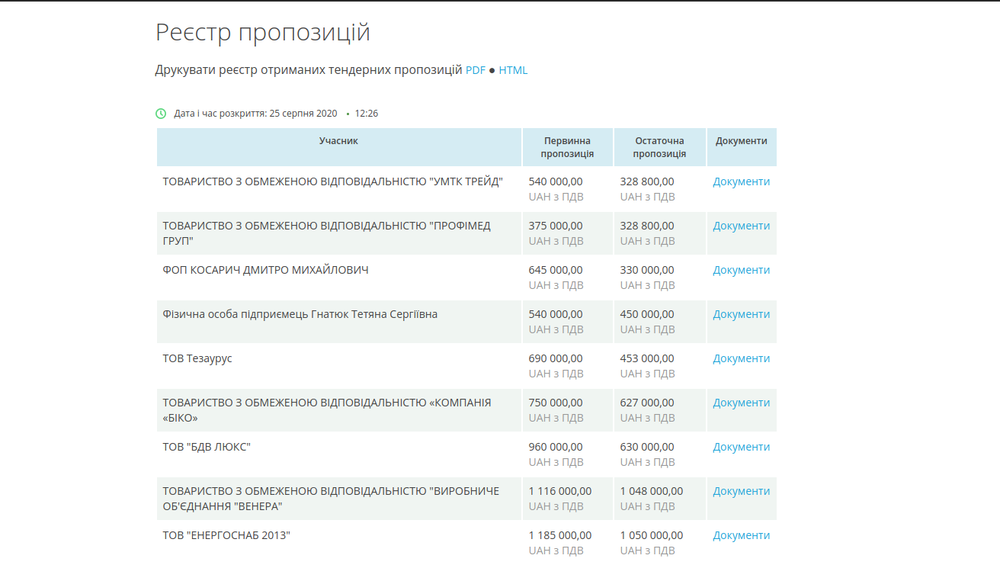Open Документи for Гнатюк Тетяна Сергіївна
This screenshot has width=1000, height=581.
[x=741, y=314]
